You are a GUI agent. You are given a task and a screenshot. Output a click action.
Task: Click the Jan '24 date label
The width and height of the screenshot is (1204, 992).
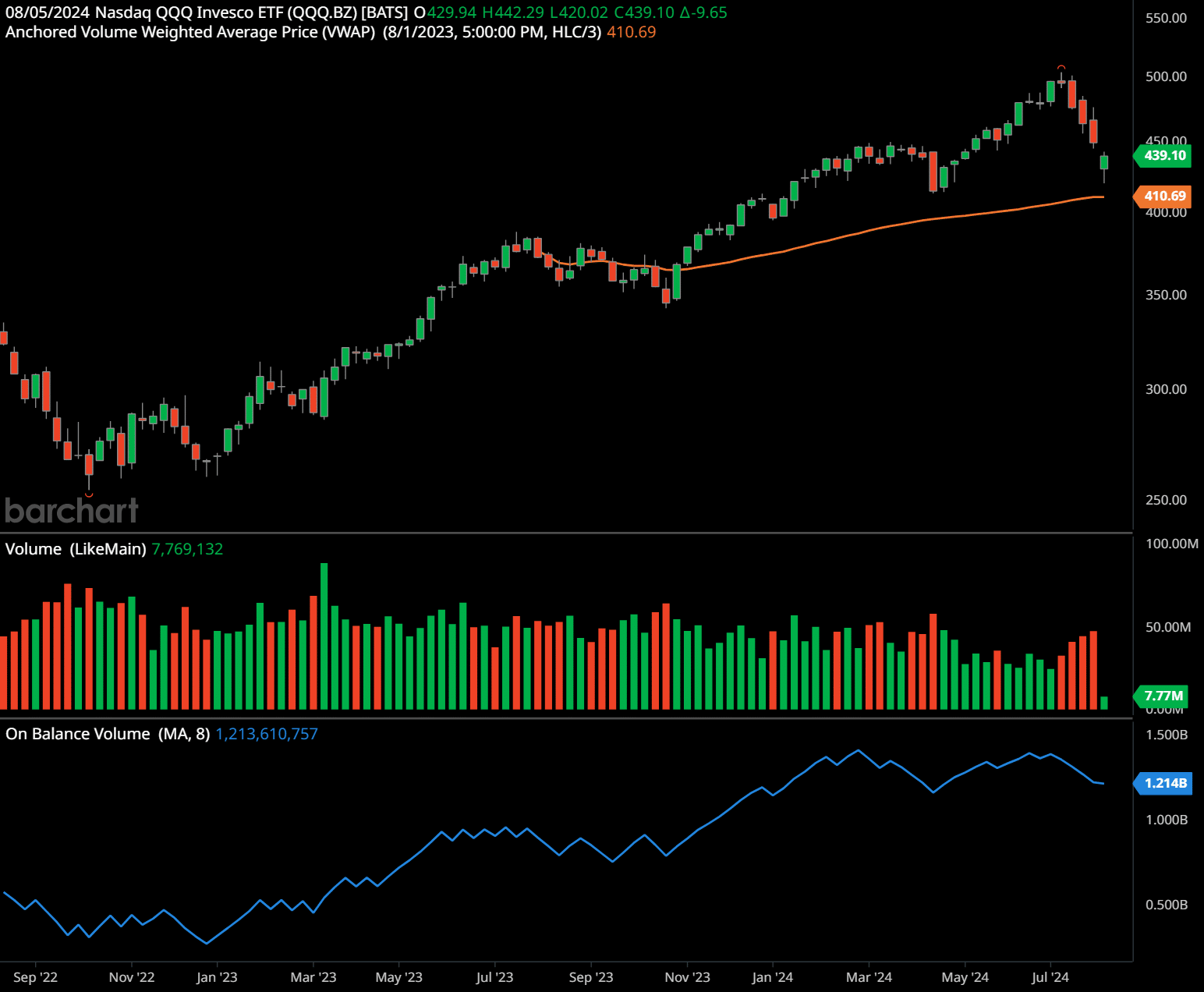point(772,977)
